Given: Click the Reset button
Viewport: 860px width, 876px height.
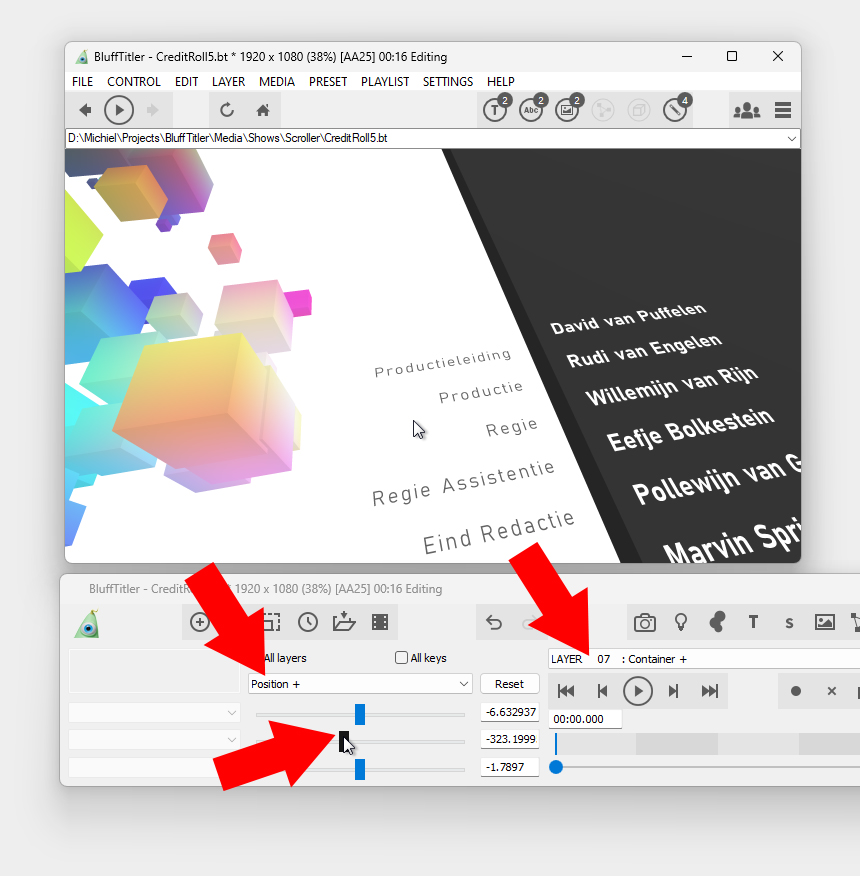Looking at the screenshot, I should [509, 684].
